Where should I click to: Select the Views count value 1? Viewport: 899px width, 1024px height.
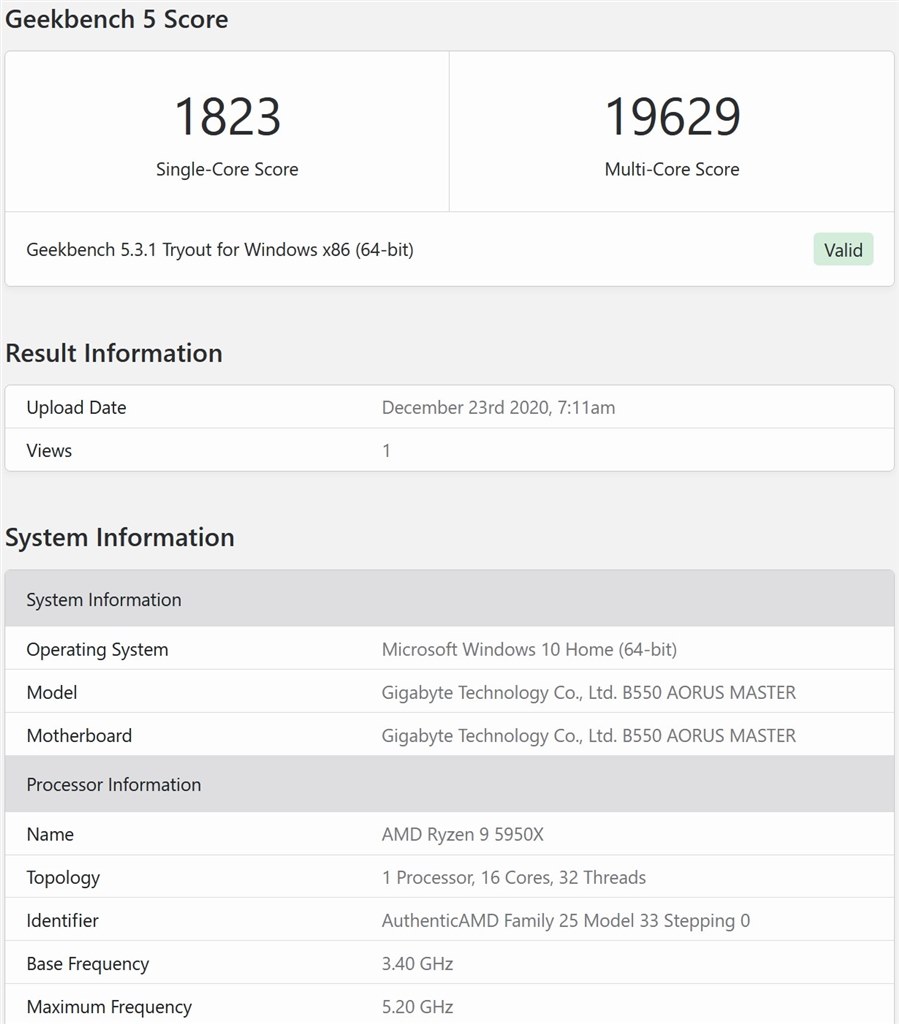(386, 451)
